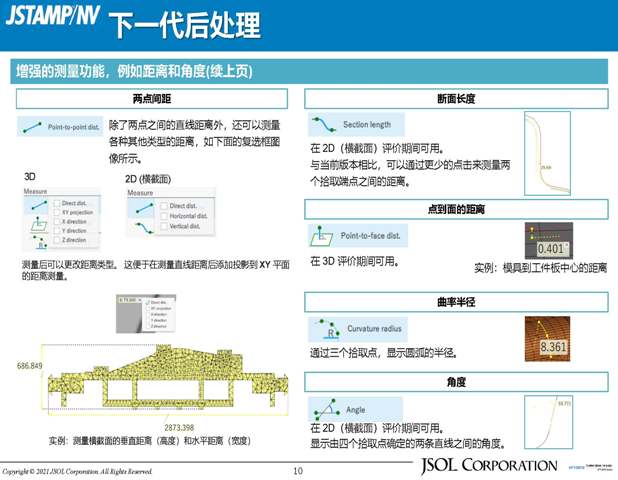The image size is (618, 480).
Task: Pick the Angle measurement icon
Action: [x=324, y=408]
